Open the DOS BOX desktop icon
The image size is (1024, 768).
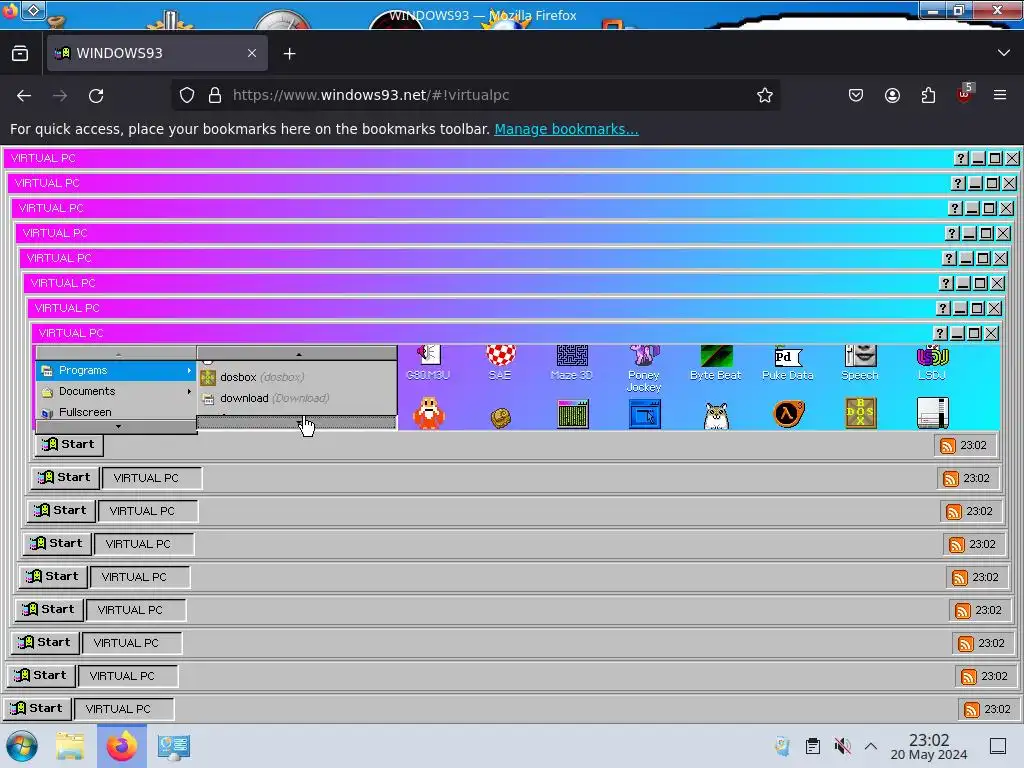[x=860, y=413]
